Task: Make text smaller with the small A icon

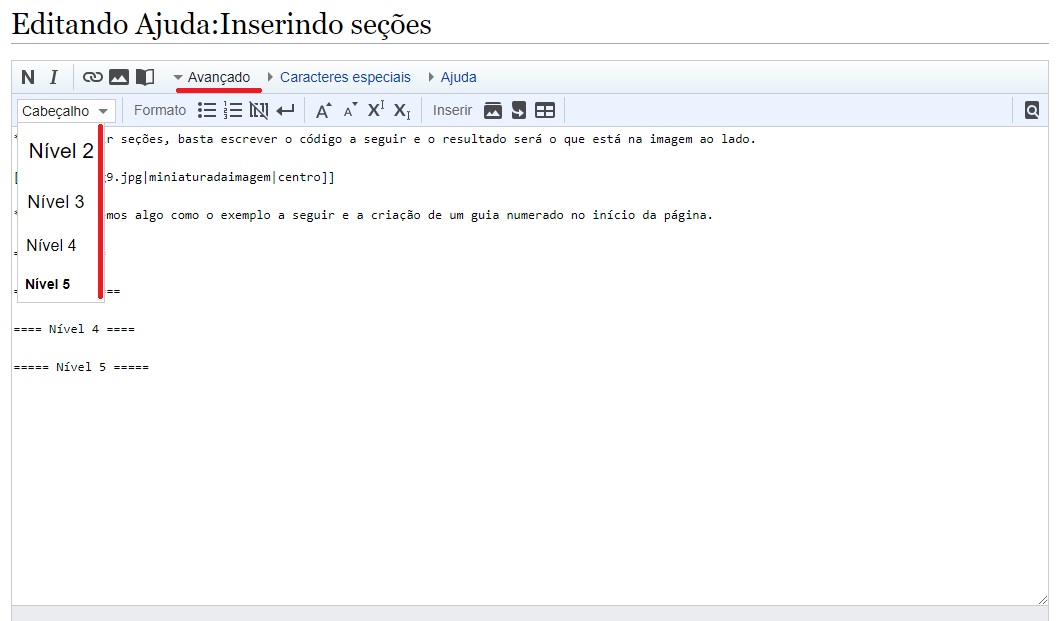Action: 350,110
